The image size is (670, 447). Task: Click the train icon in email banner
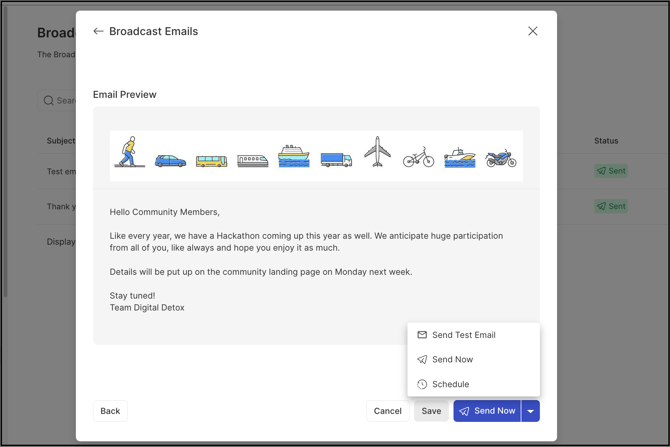(253, 160)
